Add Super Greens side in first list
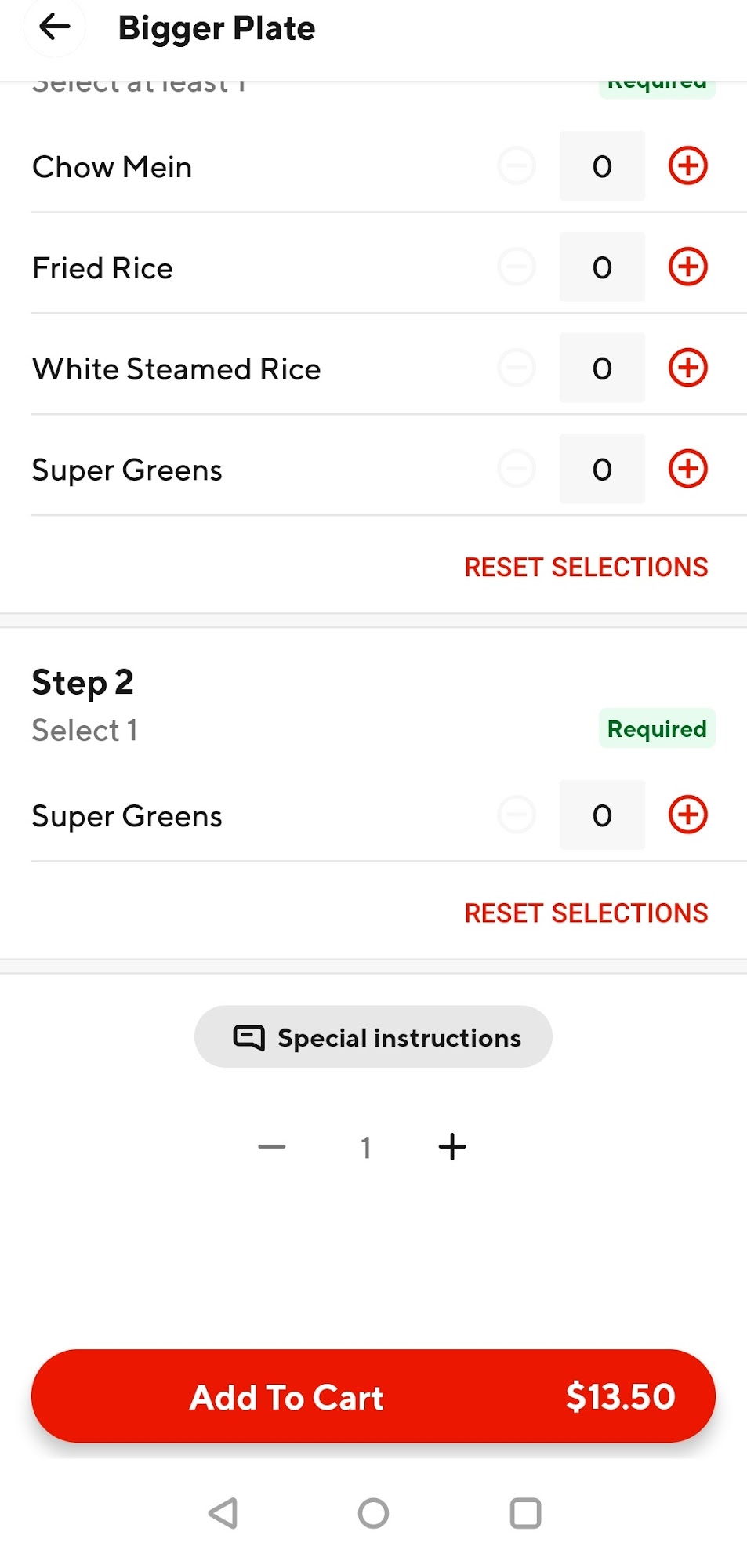Screen dimensions: 747x1568 click(x=687, y=469)
